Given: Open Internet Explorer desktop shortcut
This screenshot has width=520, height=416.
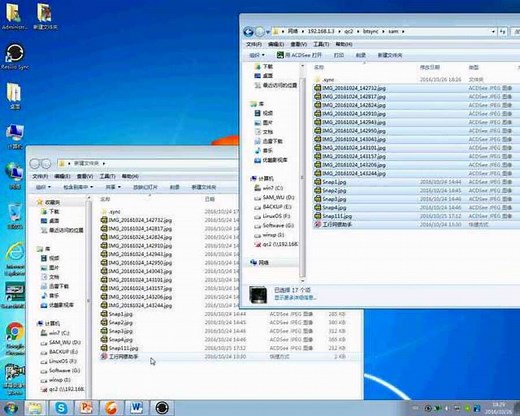Looking at the screenshot, I should 15,259.
